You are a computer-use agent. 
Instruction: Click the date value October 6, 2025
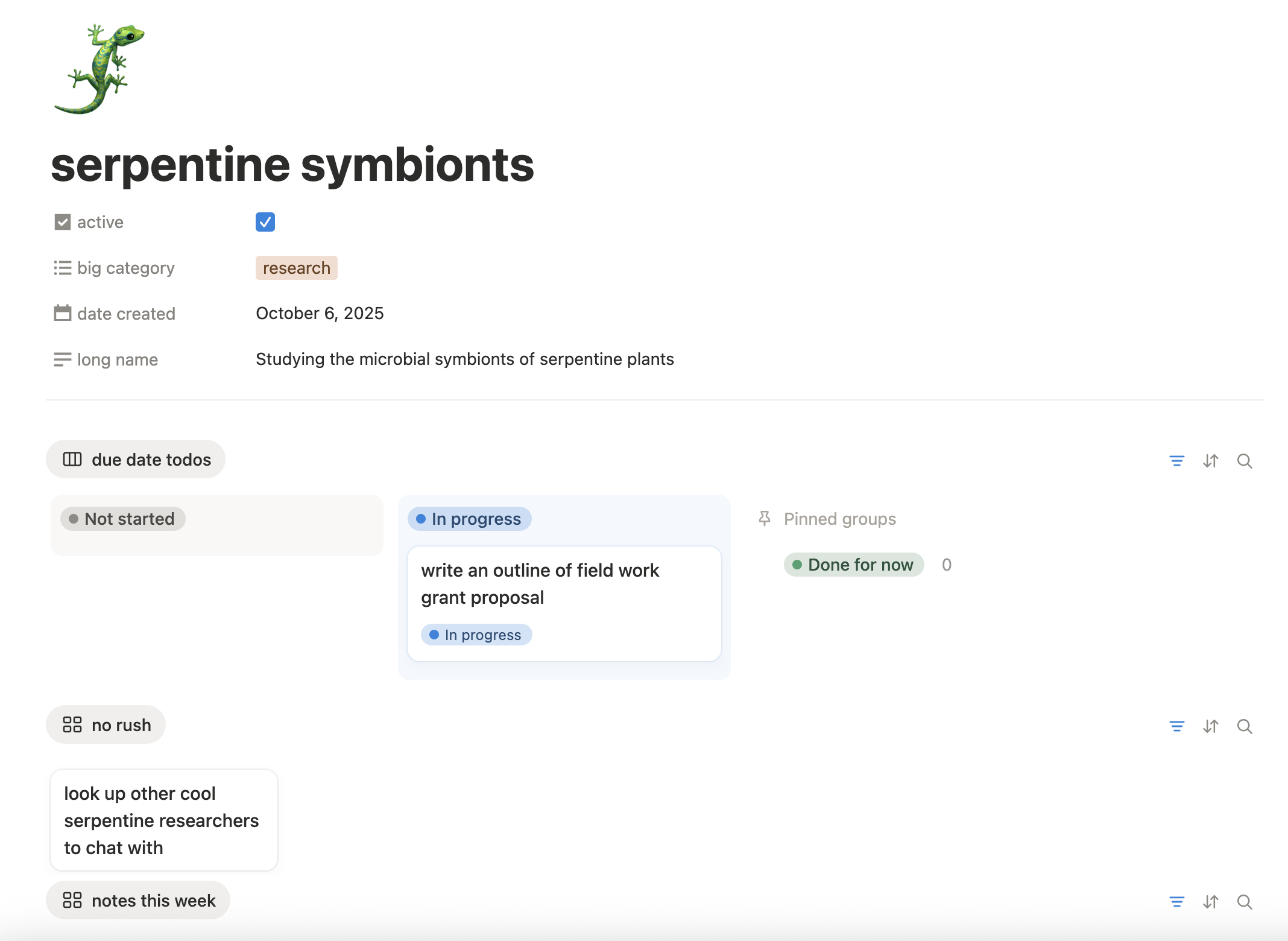[320, 313]
